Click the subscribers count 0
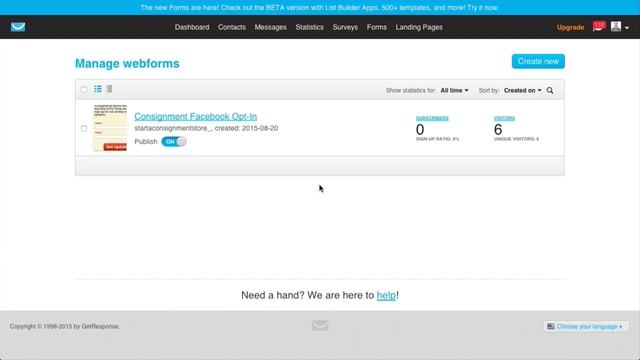The height and width of the screenshot is (360, 640). [x=420, y=129]
